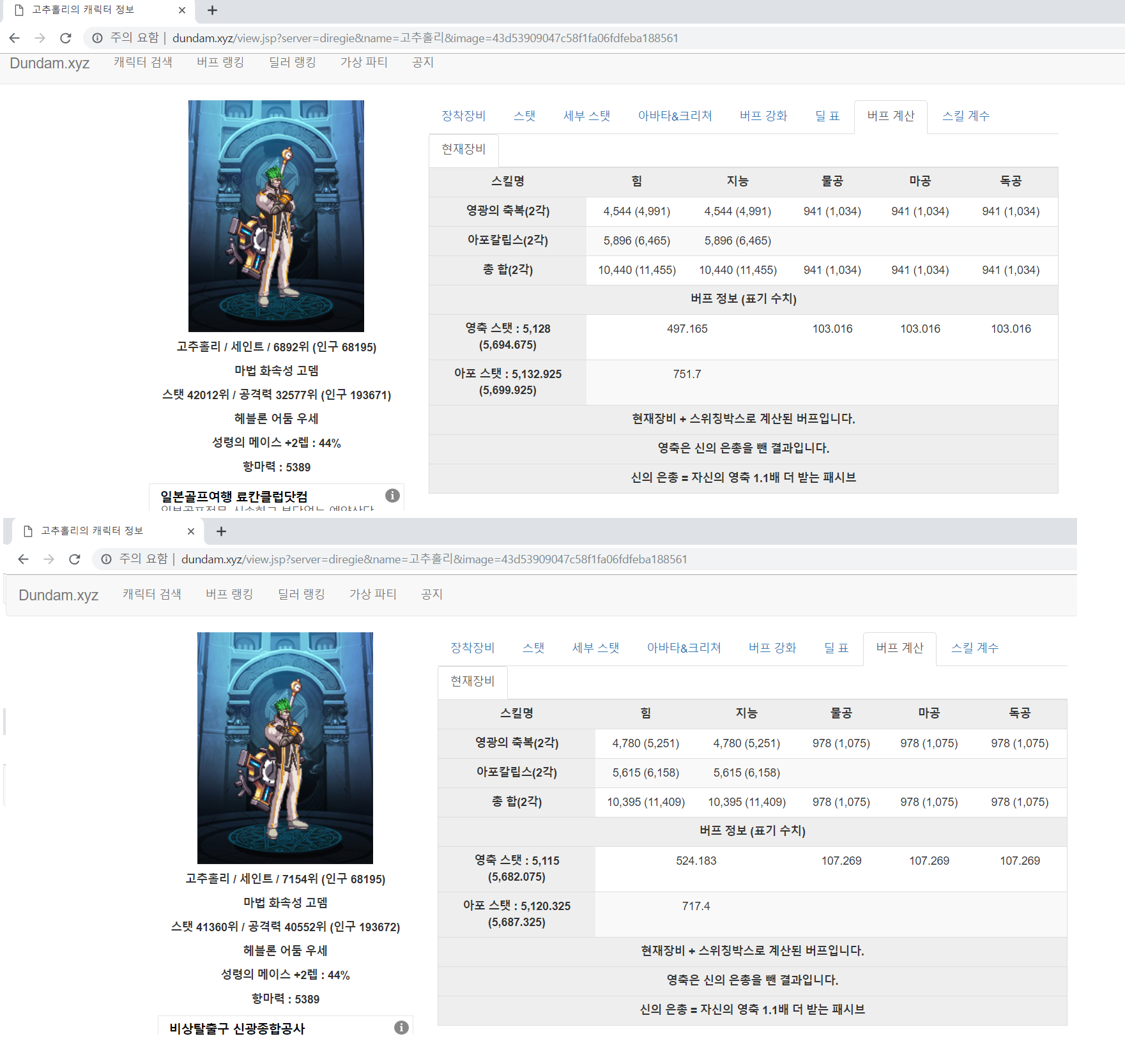Image resolution: width=1125 pixels, height=1064 pixels.
Task: Open 공지 in bottom window navbar
Action: (x=432, y=594)
